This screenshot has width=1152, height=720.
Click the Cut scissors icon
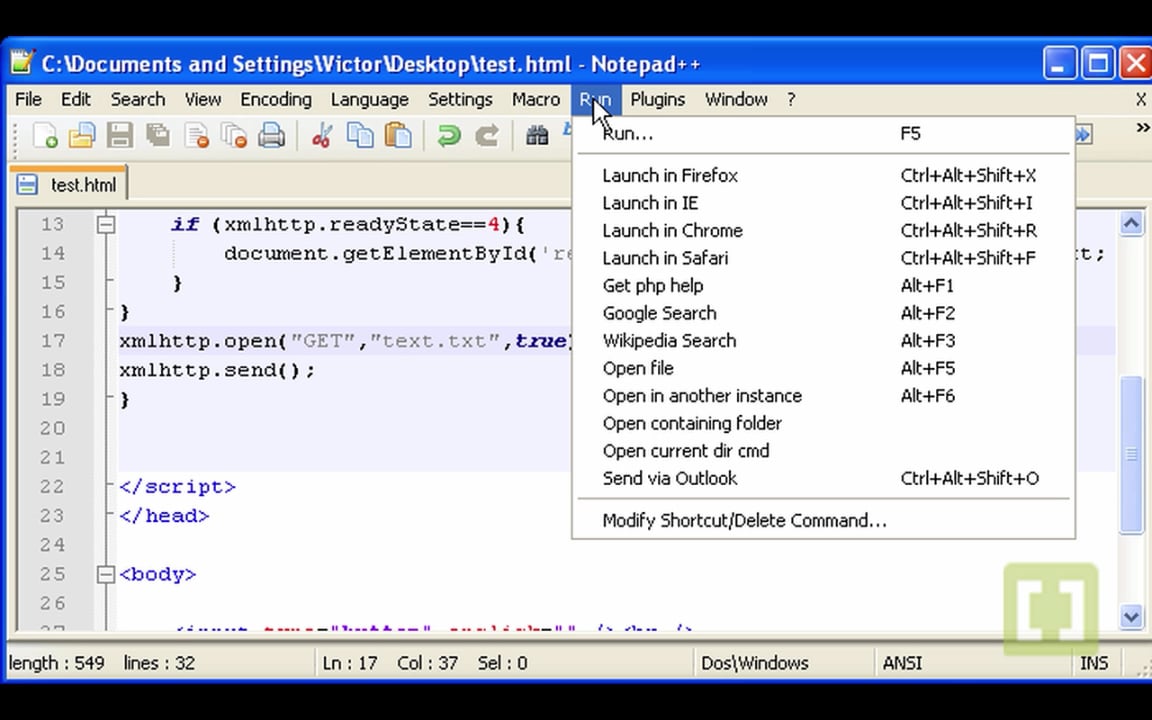tap(321, 135)
